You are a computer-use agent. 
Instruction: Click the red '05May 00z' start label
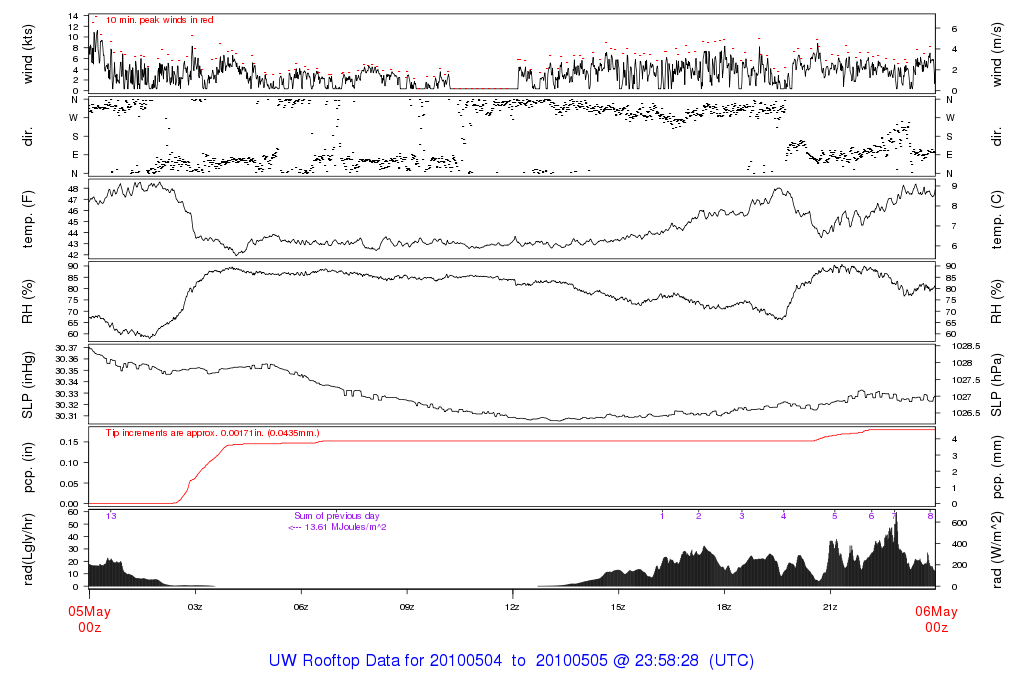coord(89,619)
